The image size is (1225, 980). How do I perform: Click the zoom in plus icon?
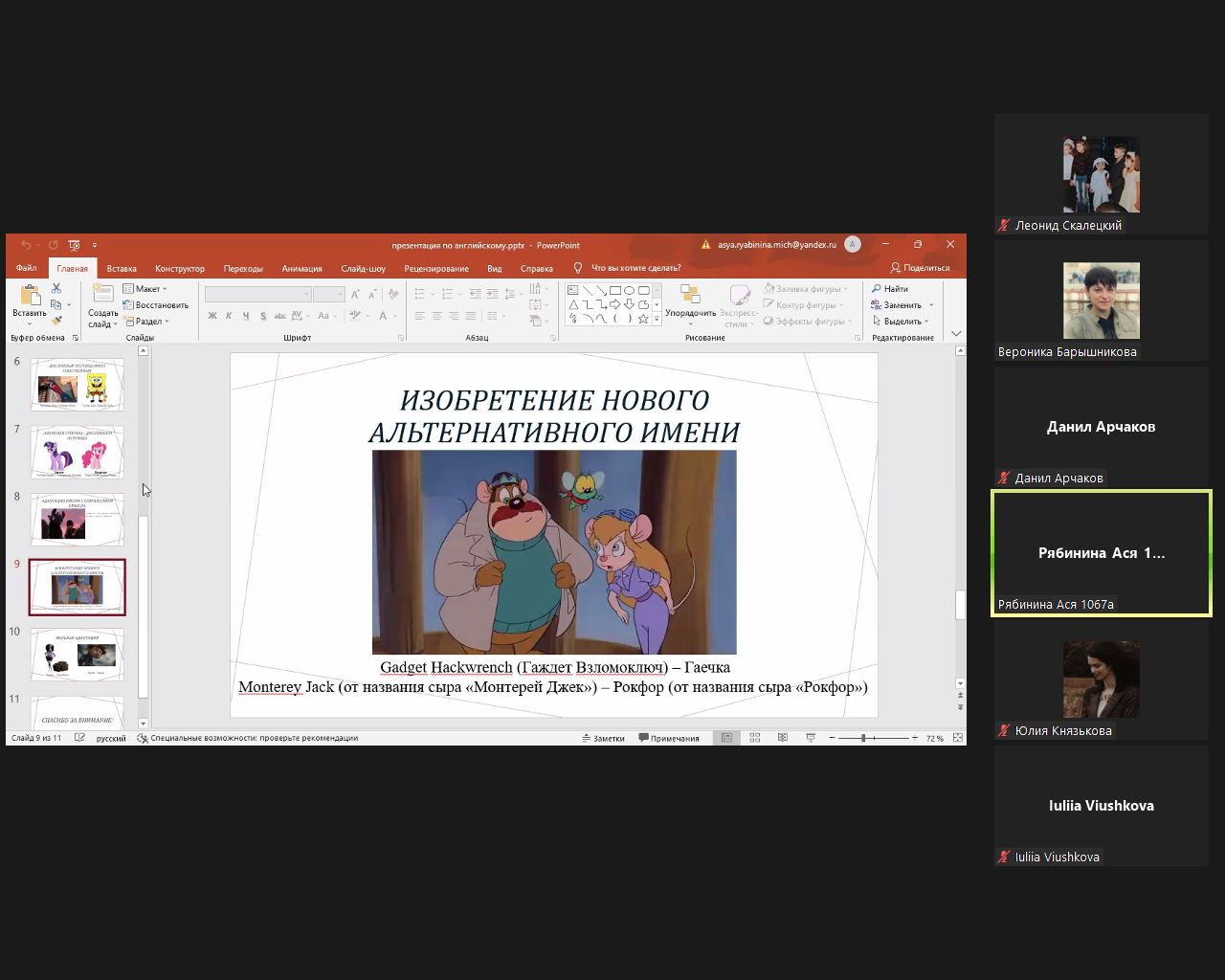point(915,738)
